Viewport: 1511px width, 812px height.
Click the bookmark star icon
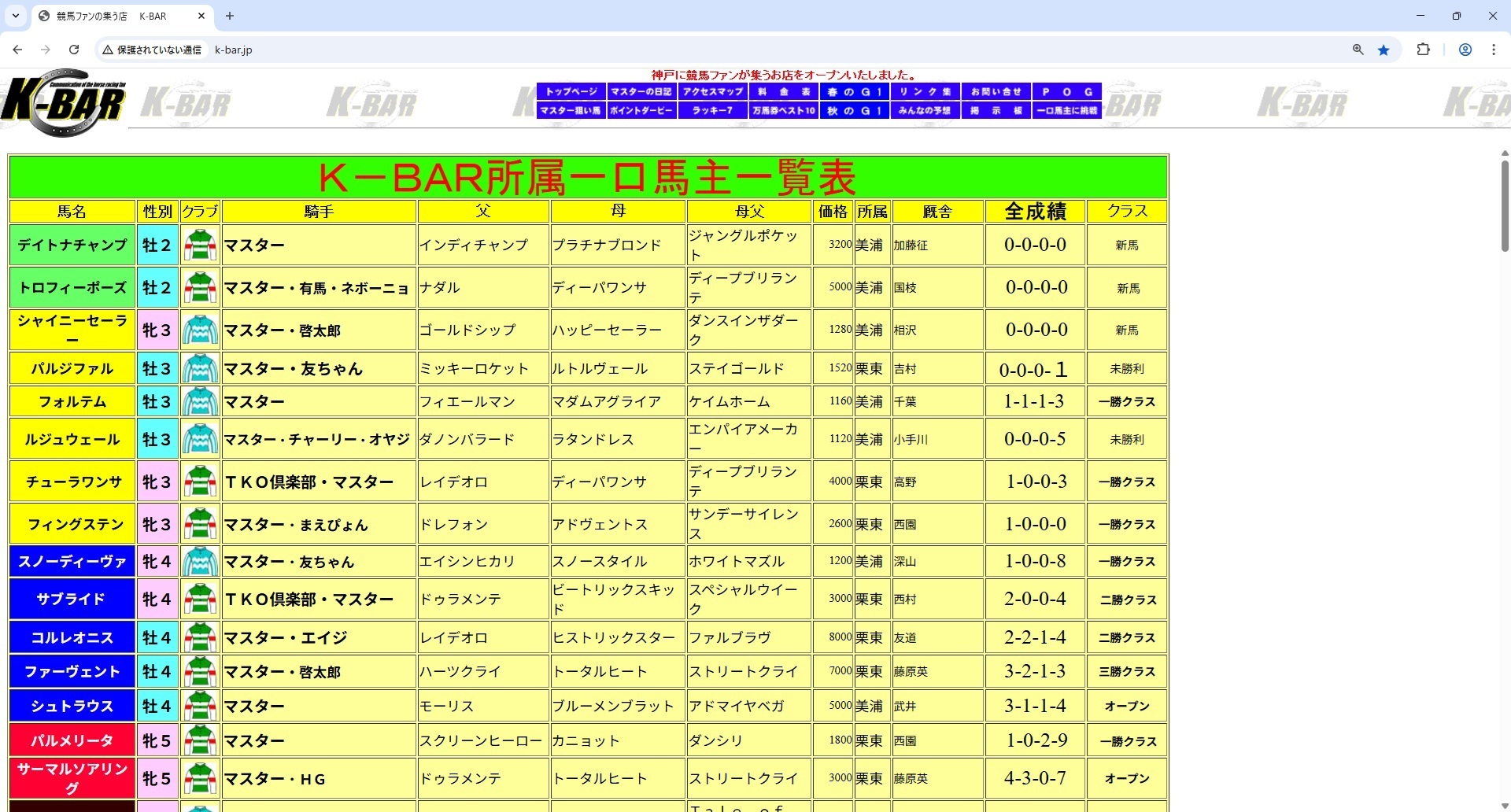[1384, 50]
